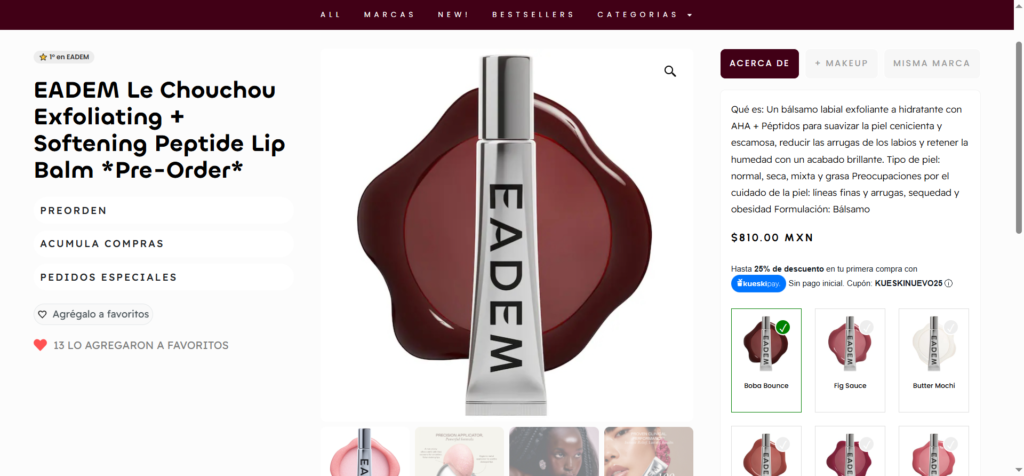Select the Boba Bounce shade option
1024x476 pixels.
[766, 360]
